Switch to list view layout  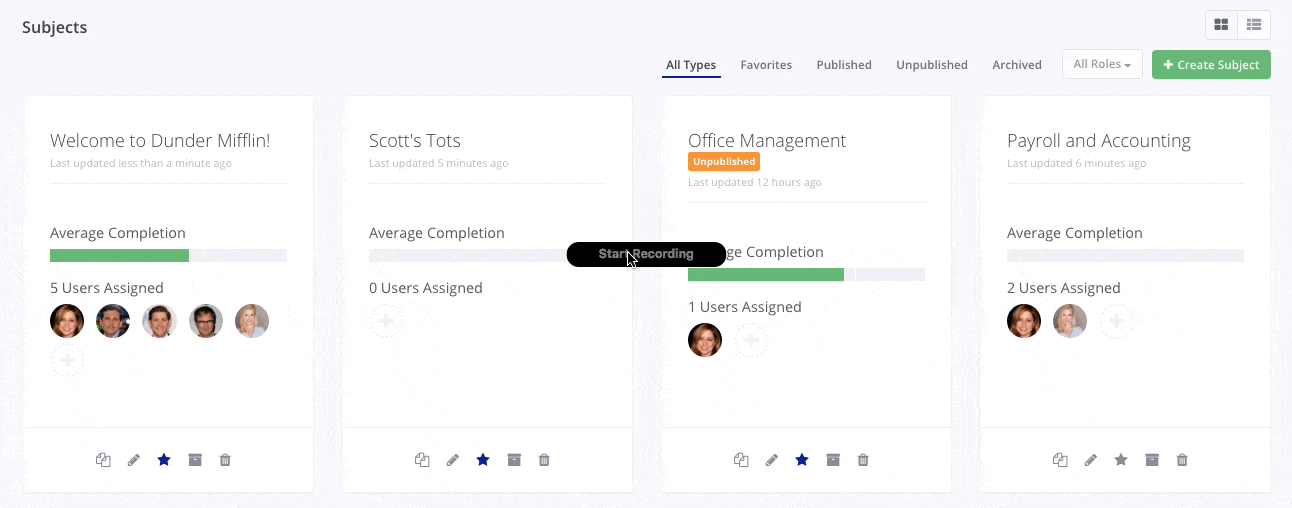pos(1254,25)
